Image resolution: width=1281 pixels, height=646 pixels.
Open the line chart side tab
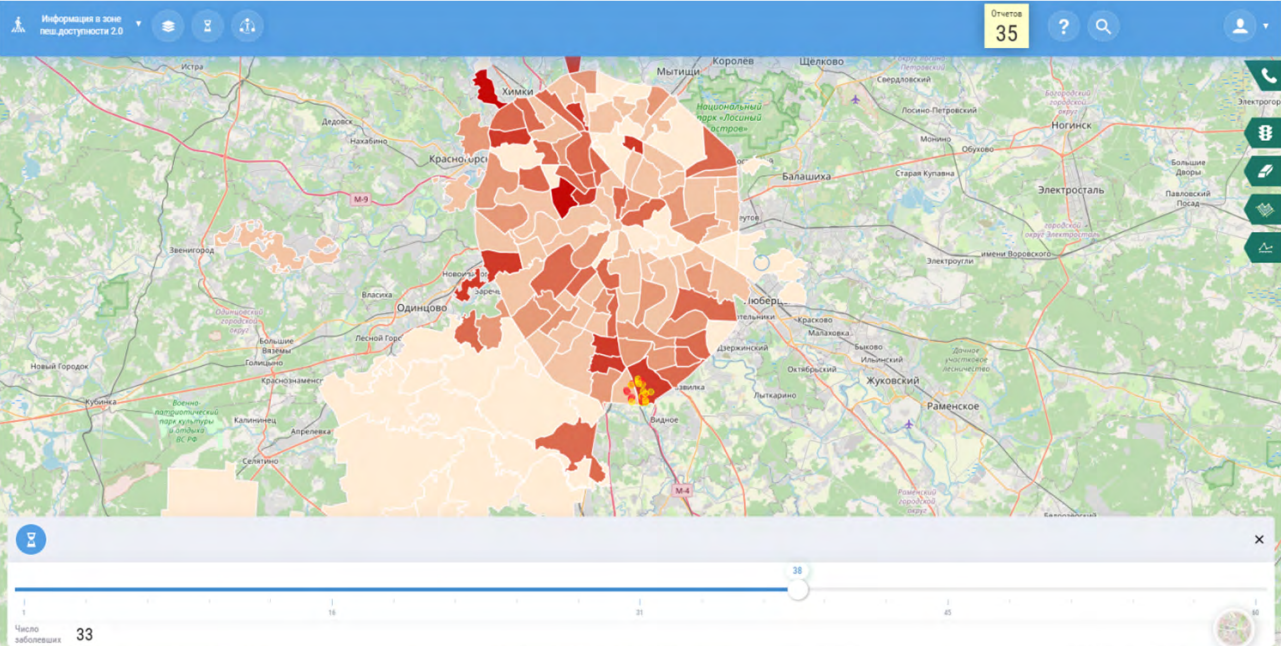1265,247
